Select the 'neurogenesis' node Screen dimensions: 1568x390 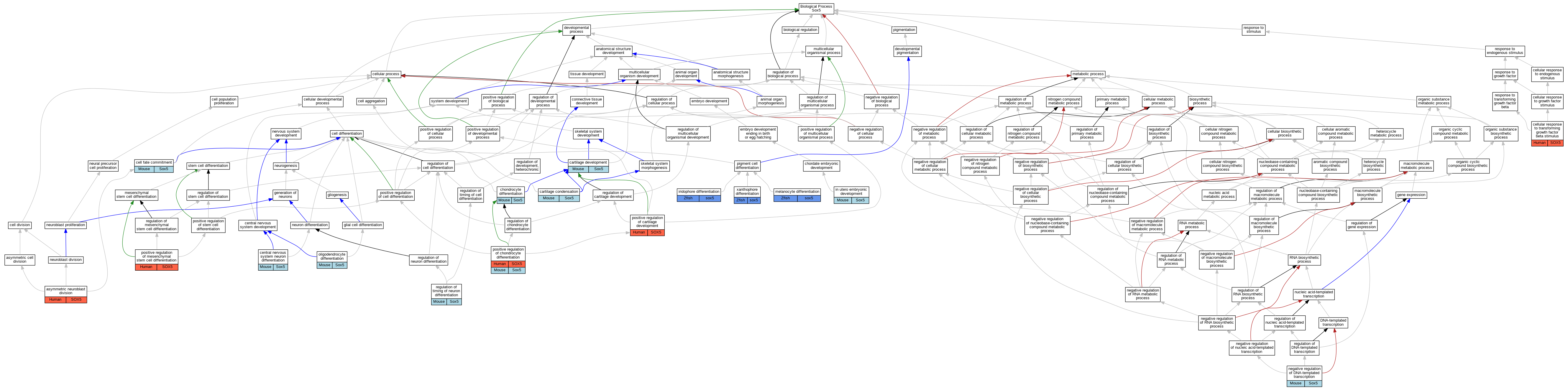click(286, 166)
